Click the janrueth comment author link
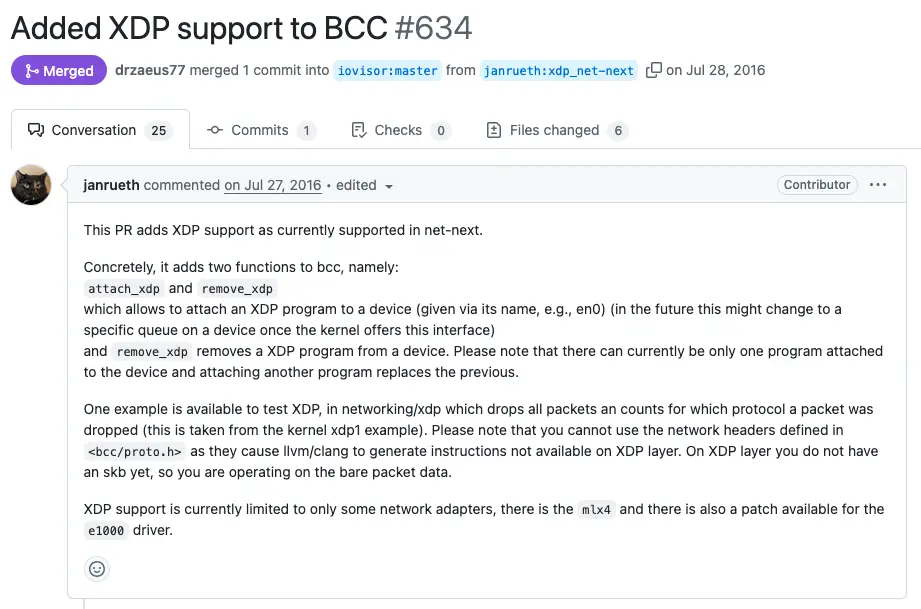921x609 pixels. pos(112,185)
